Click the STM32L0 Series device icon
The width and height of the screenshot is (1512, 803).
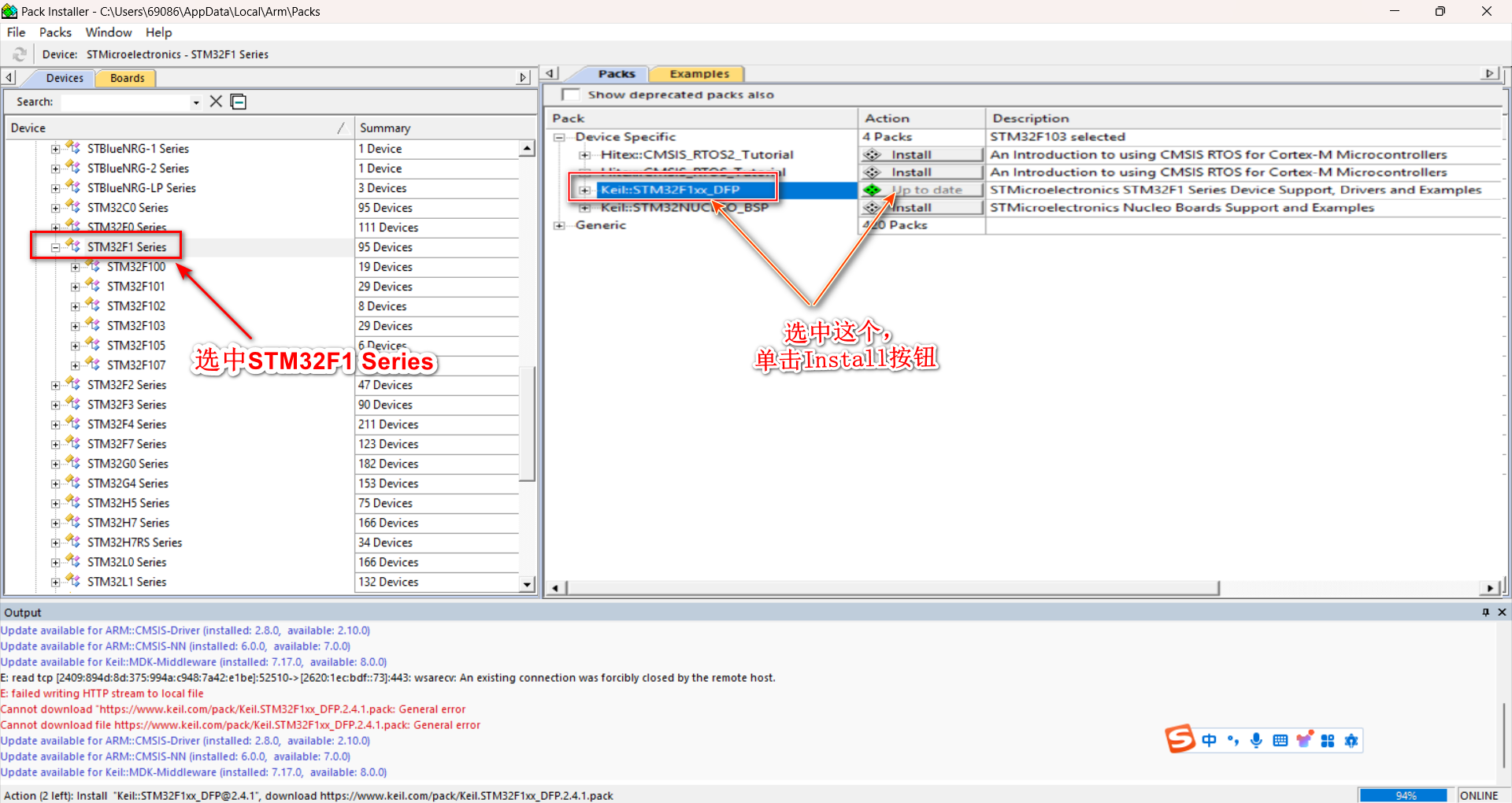[x=73, y=561]
